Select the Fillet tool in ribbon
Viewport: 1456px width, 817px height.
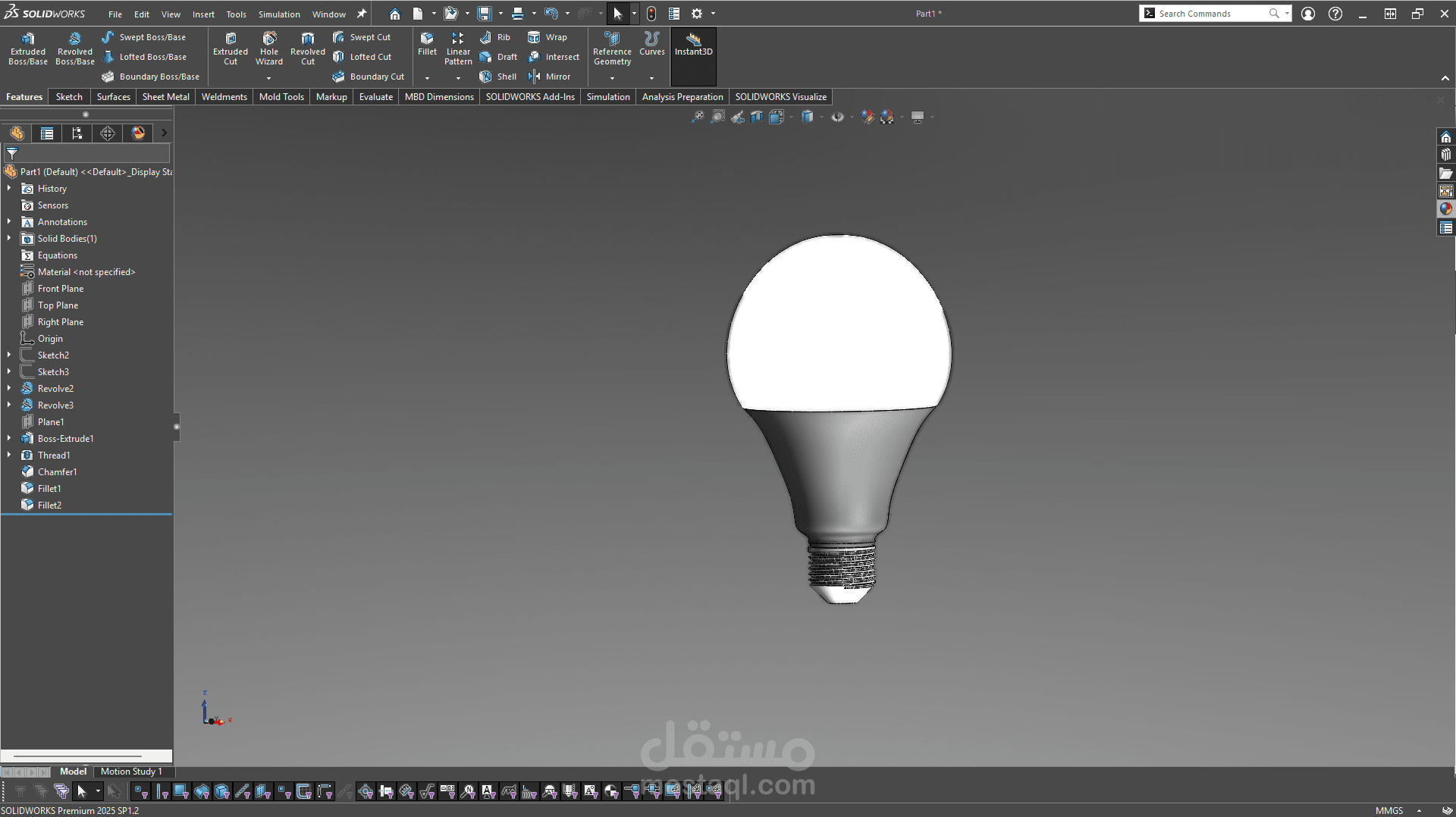(x=427, y=44)
